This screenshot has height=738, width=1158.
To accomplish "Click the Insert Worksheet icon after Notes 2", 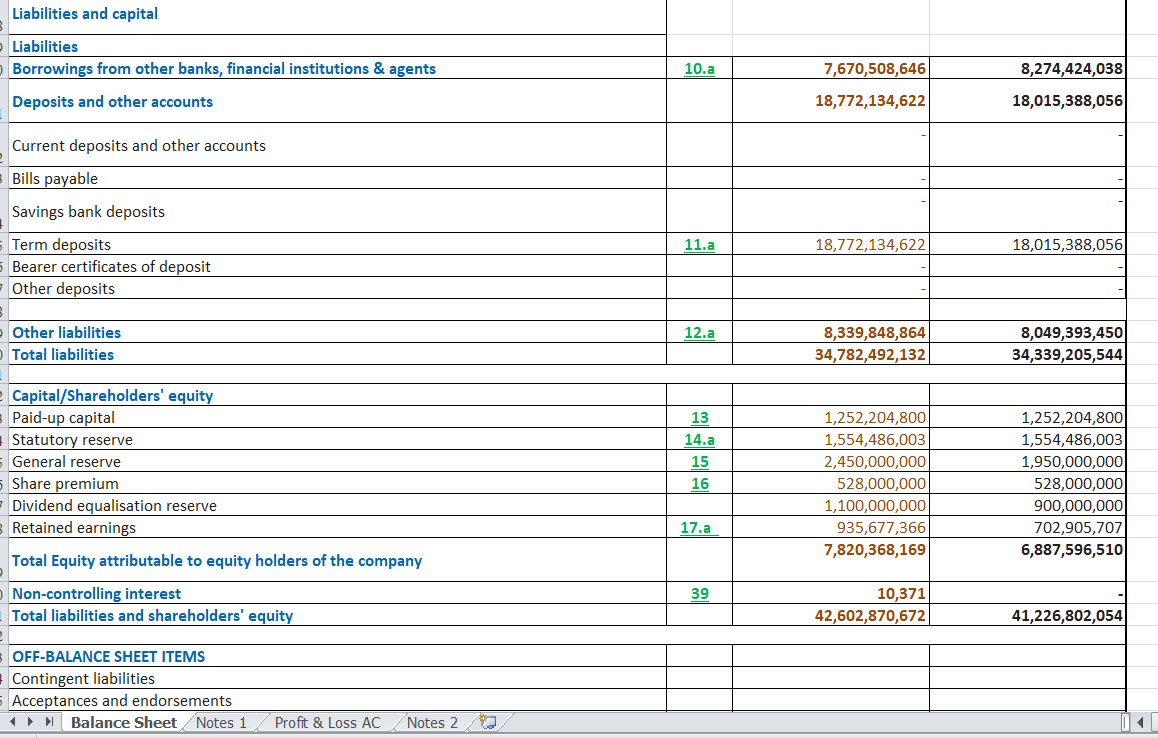I will [487, 722].
